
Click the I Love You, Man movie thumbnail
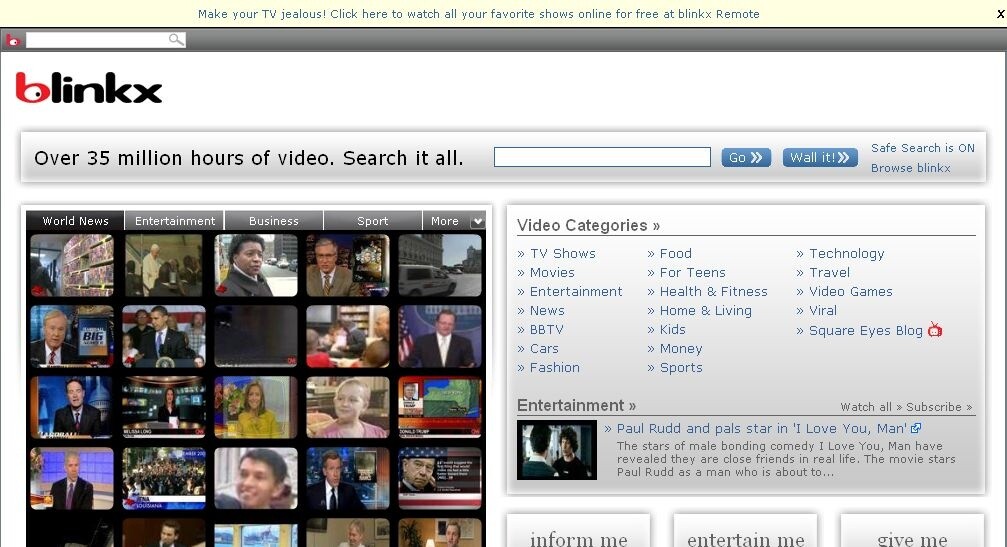[x=557, y=450]
